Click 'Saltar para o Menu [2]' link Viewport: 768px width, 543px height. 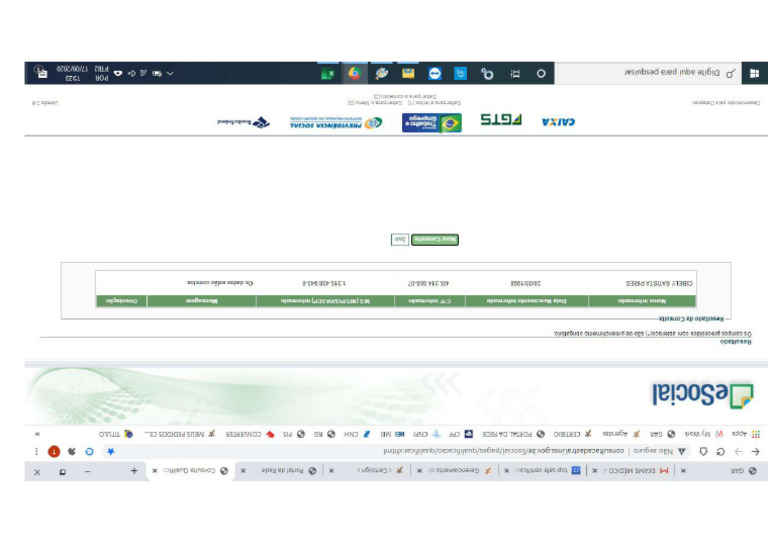(x=375, y=102)
